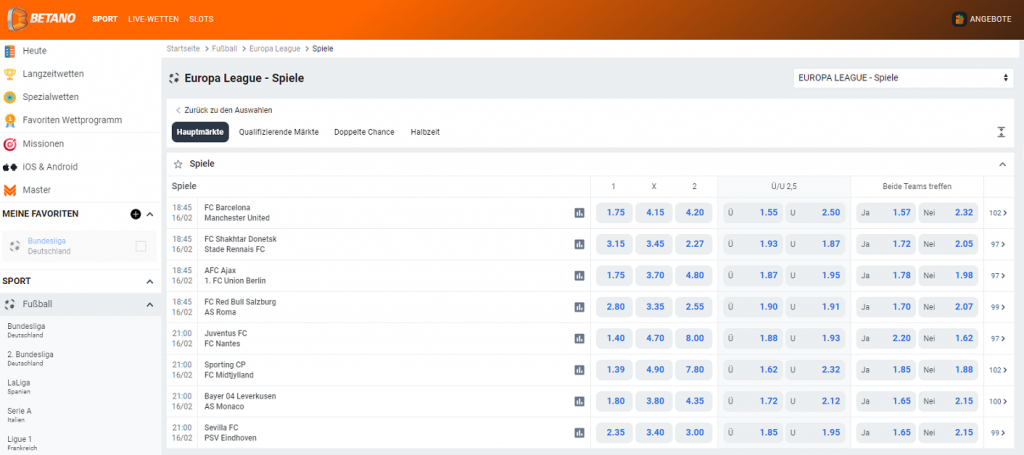Show 97 more markets for Shakhtar match
1024x455 pixels.
(998, 244)
